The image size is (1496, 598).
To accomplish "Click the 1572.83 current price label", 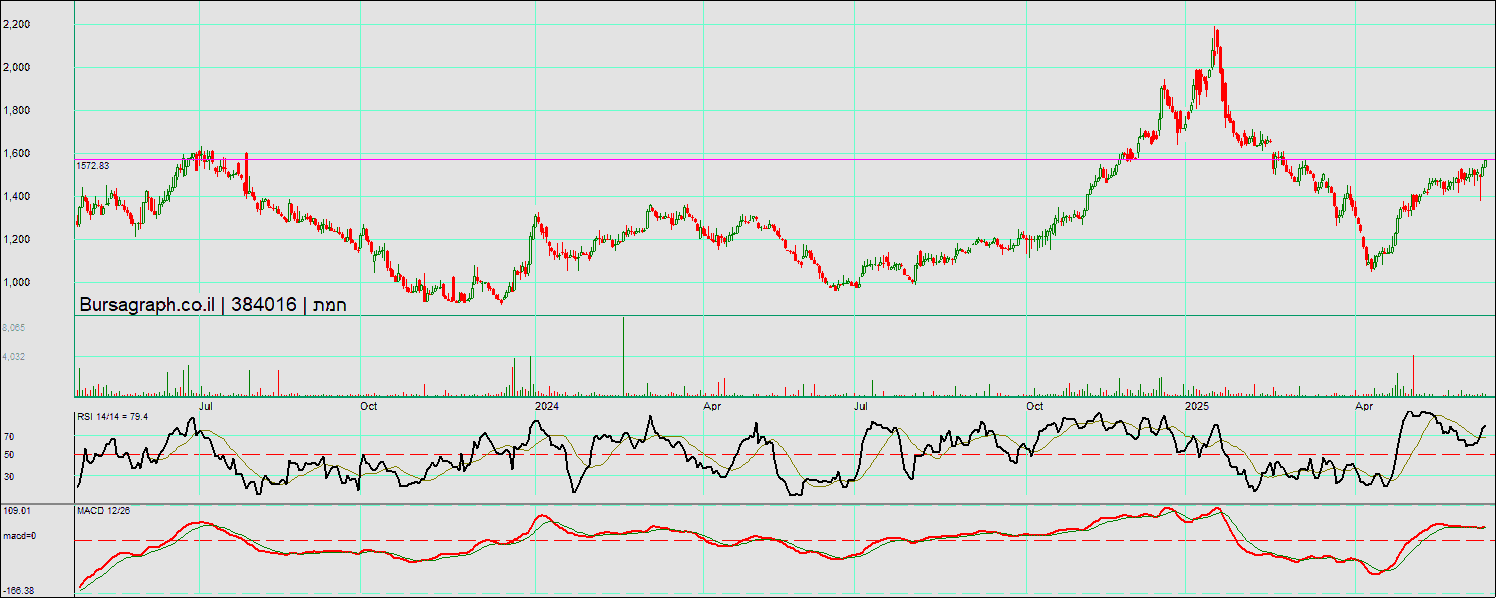I will point(92,166).
